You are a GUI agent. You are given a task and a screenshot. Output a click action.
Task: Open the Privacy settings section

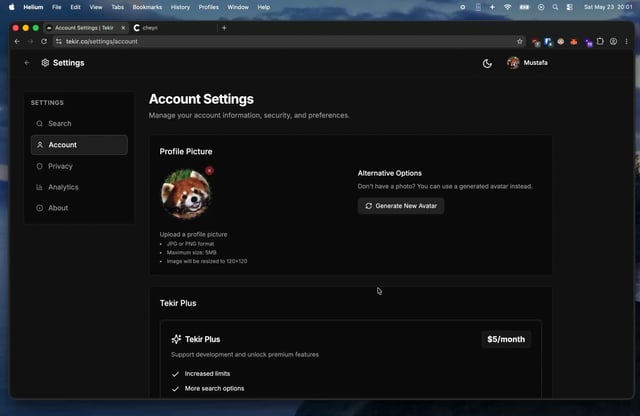coord(79,166)
